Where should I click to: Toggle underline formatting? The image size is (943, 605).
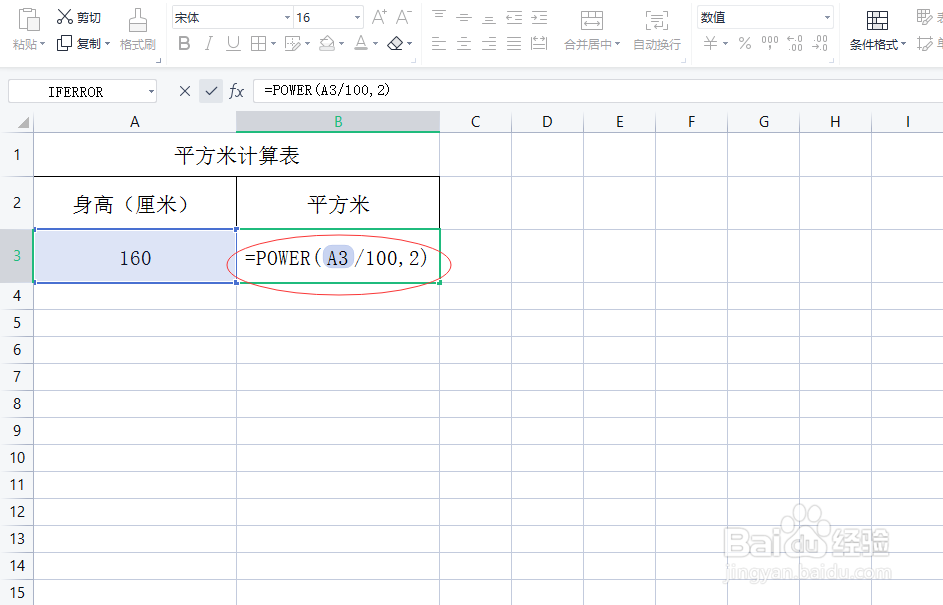click(x=232, y=44)
